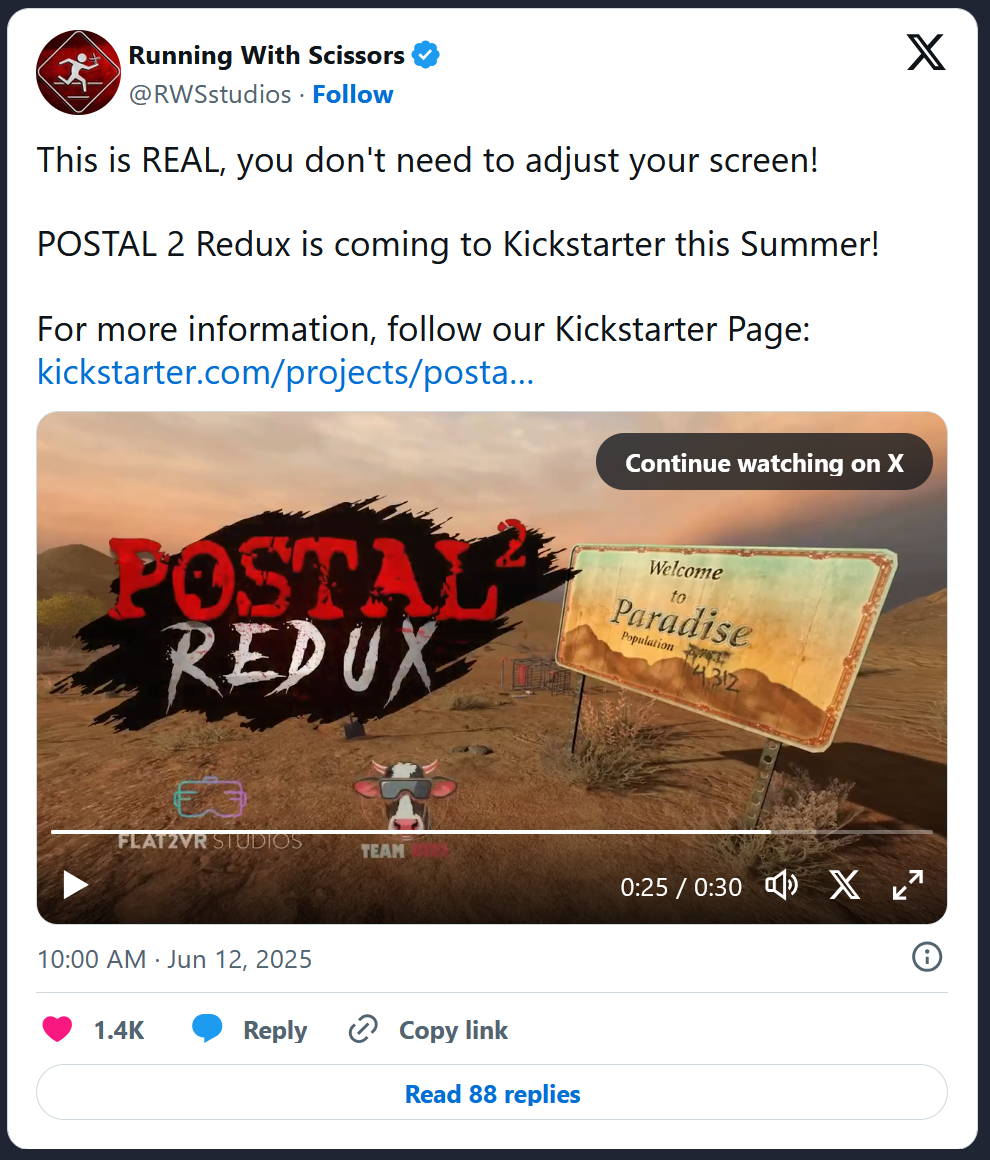Click the X logo in top corner
Image resolution: width=990 pixels, height=1160 pixels.
(926, 53)
